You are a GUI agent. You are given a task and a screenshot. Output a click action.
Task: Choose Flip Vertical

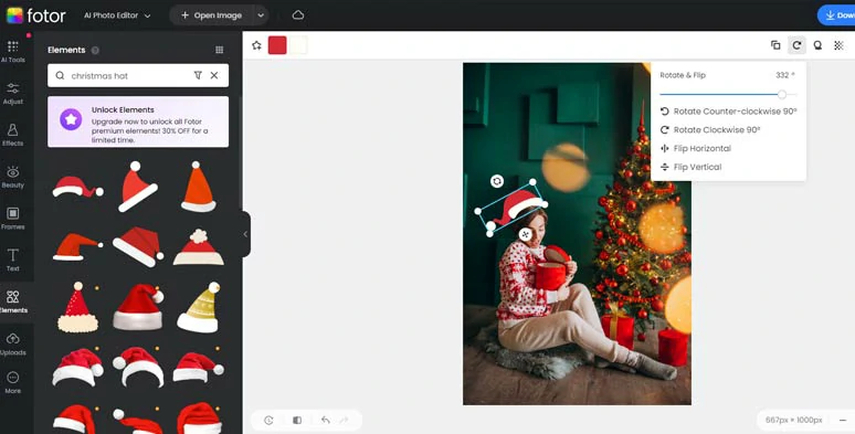[690, 167]
